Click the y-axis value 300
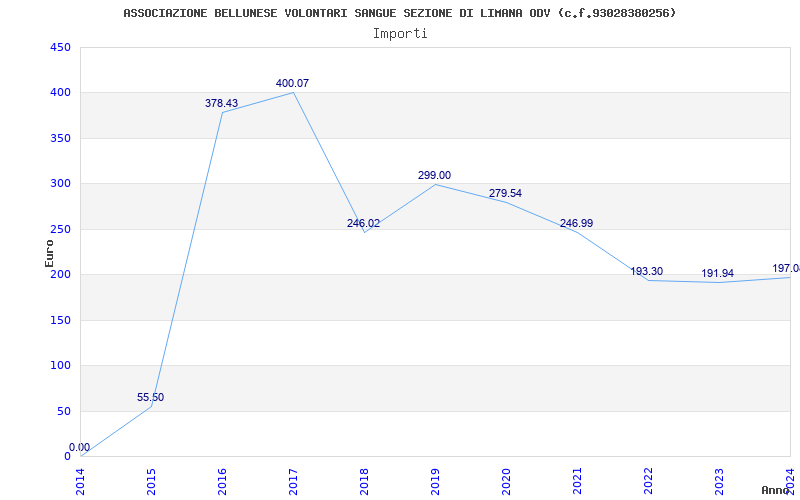 (x=60, y=184)
